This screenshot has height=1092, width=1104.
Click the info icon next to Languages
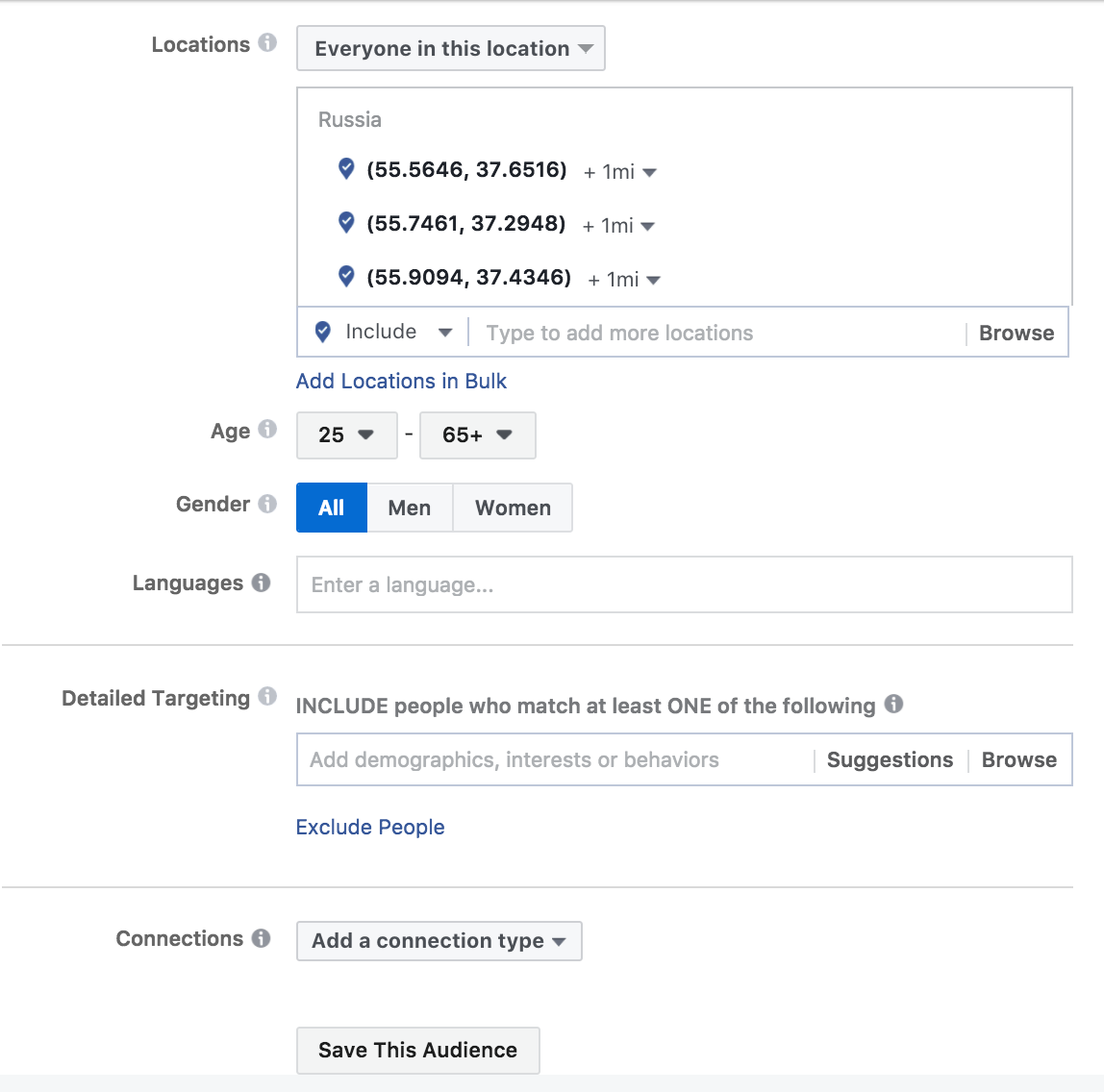pyautogui.click(x=261, y=583)
